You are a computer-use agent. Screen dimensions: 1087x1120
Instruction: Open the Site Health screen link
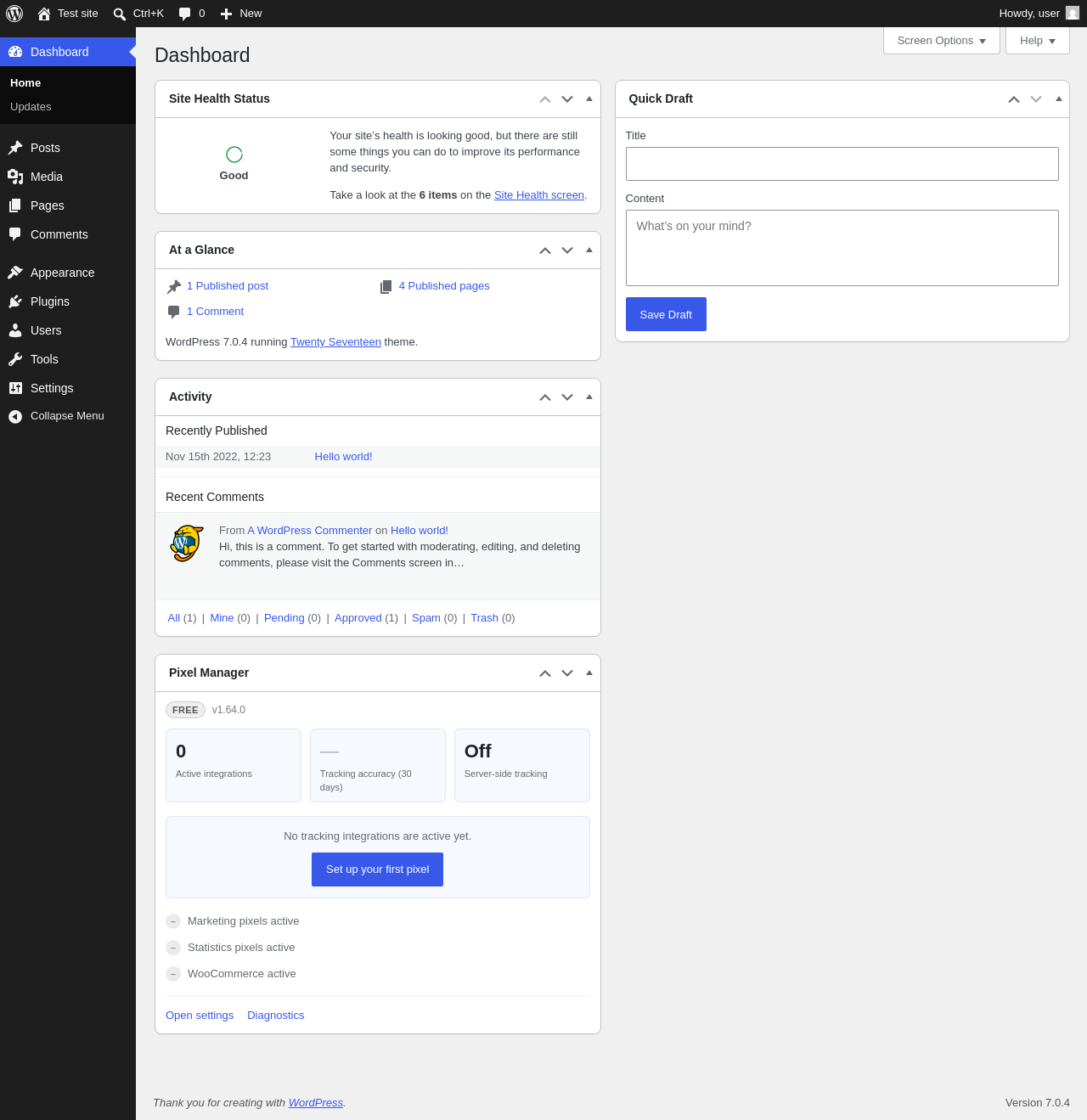coord(539,195)
